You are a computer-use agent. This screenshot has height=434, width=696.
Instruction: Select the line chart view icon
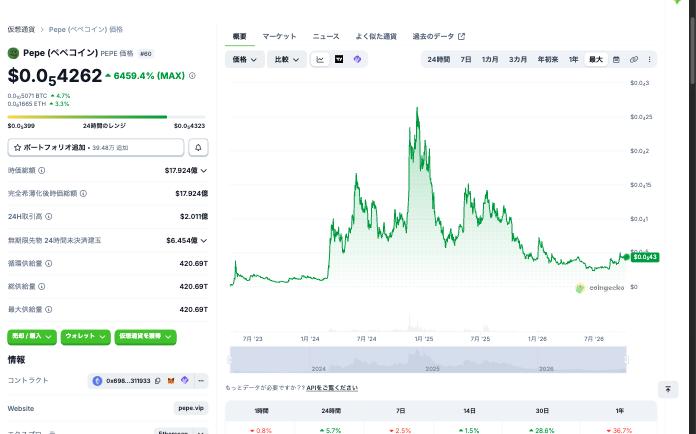point(320,59)
